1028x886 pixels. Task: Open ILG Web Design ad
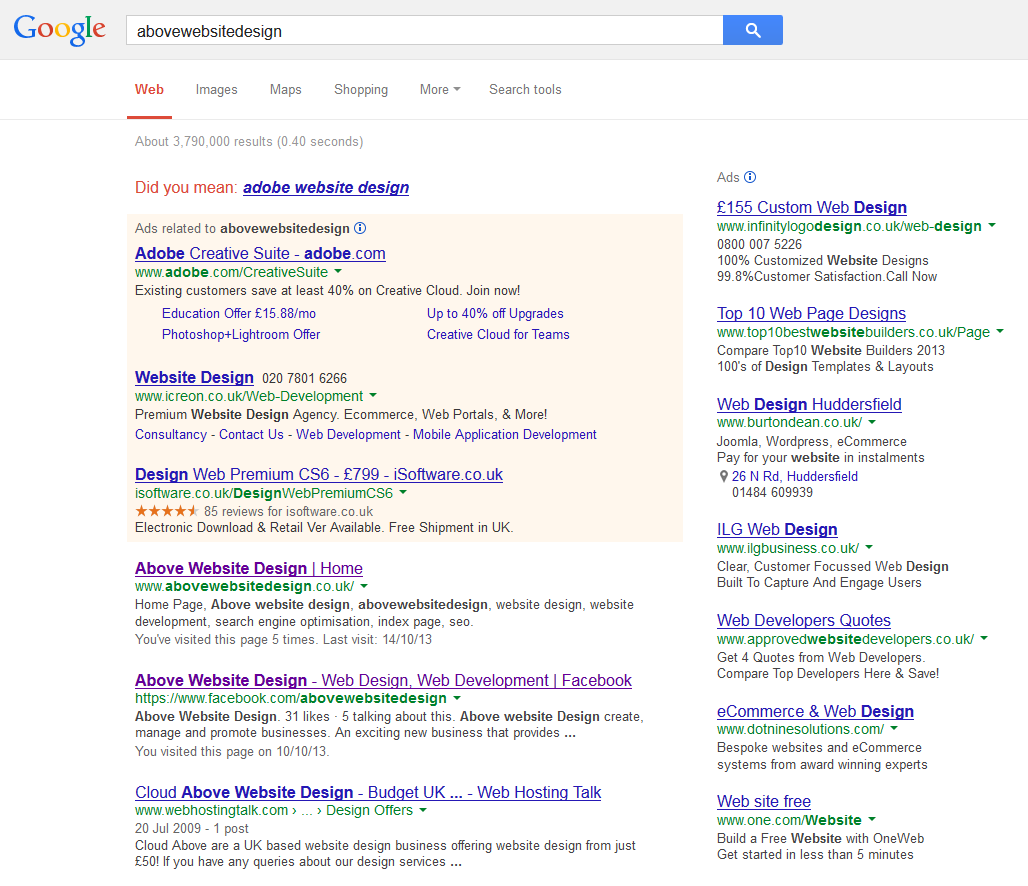coord(777,530)
